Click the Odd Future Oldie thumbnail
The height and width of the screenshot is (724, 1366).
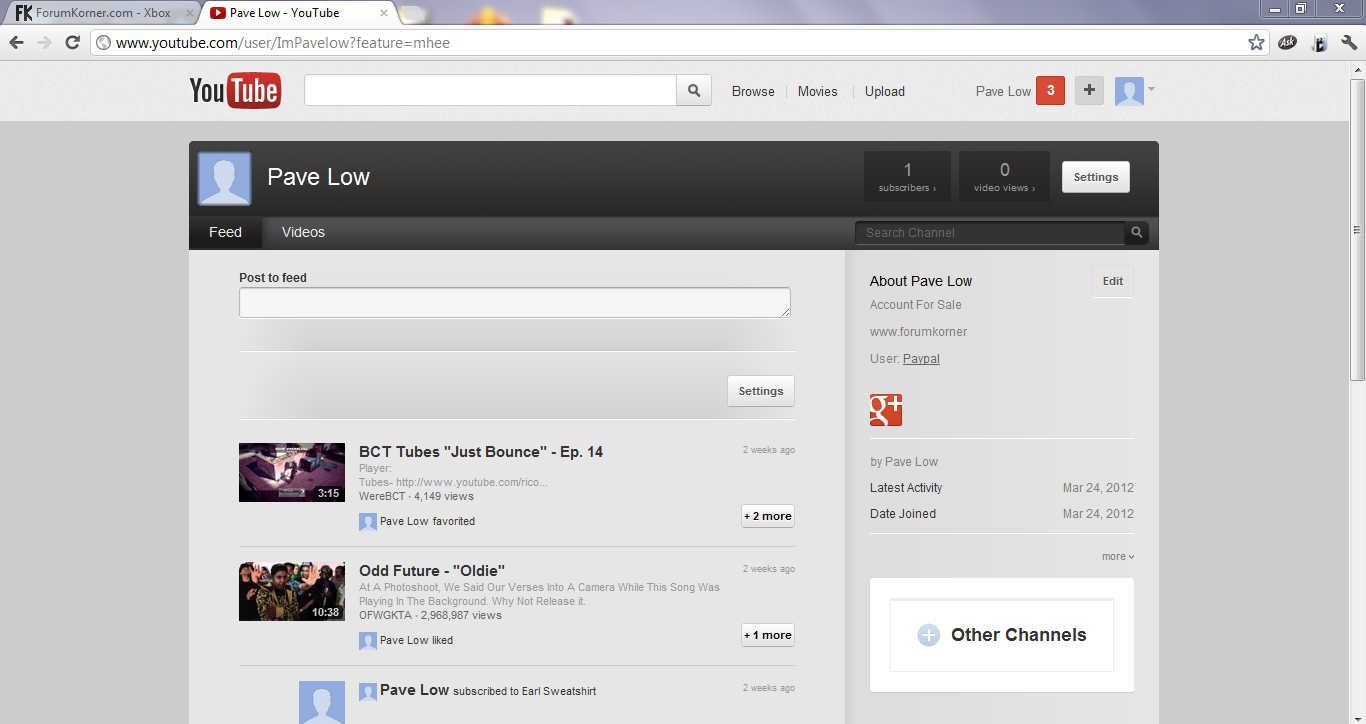coord(292,592)
